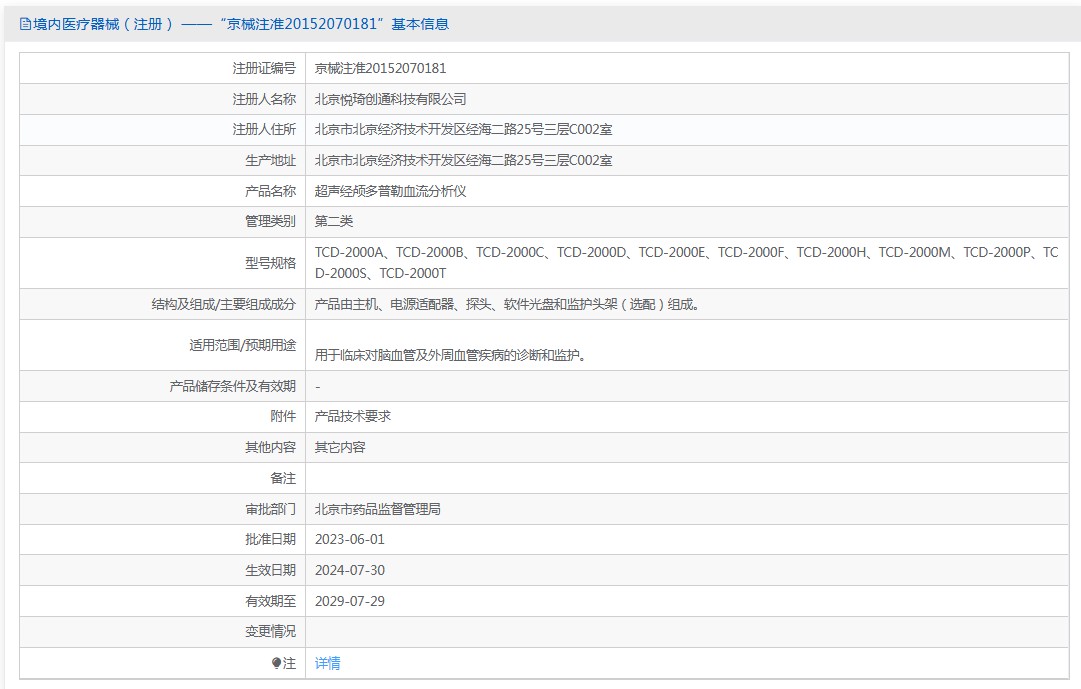Click the document icon beside the page title
The width and height of the screenshot is (1081, 689).
[x=26, y=25]
